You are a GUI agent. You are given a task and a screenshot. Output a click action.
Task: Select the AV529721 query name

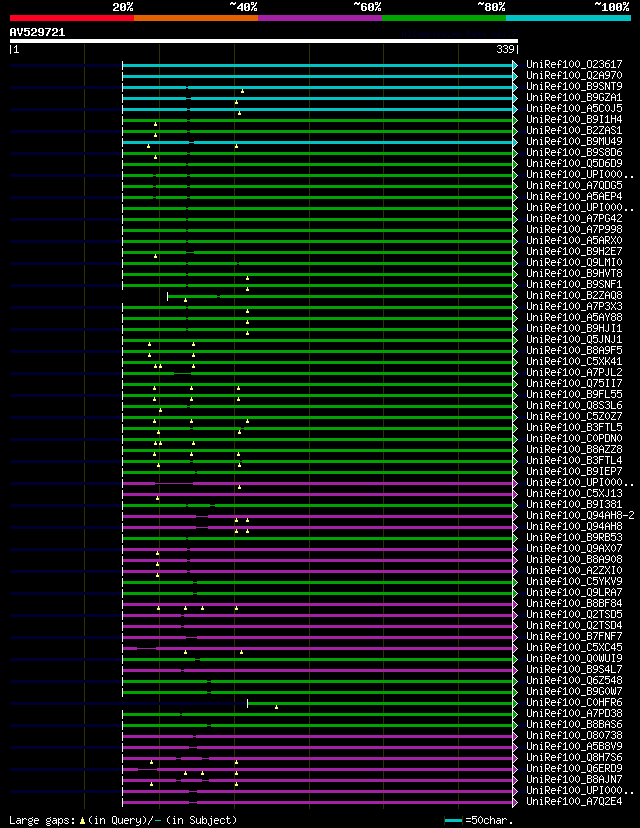(x=37, y=32)
